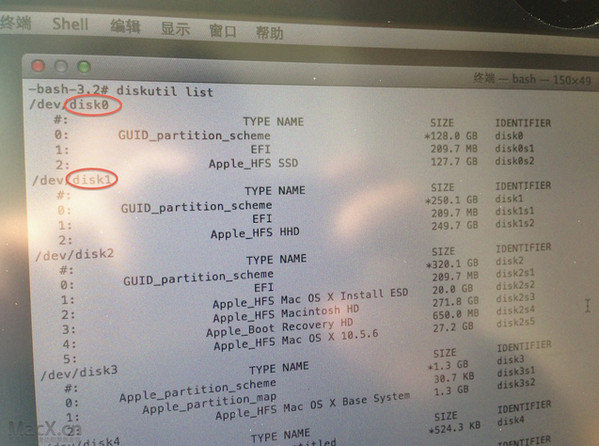Click the Mac OS X 10.5.6 entry
This screenshot has width=599, height=446.
tap(330, 337)
